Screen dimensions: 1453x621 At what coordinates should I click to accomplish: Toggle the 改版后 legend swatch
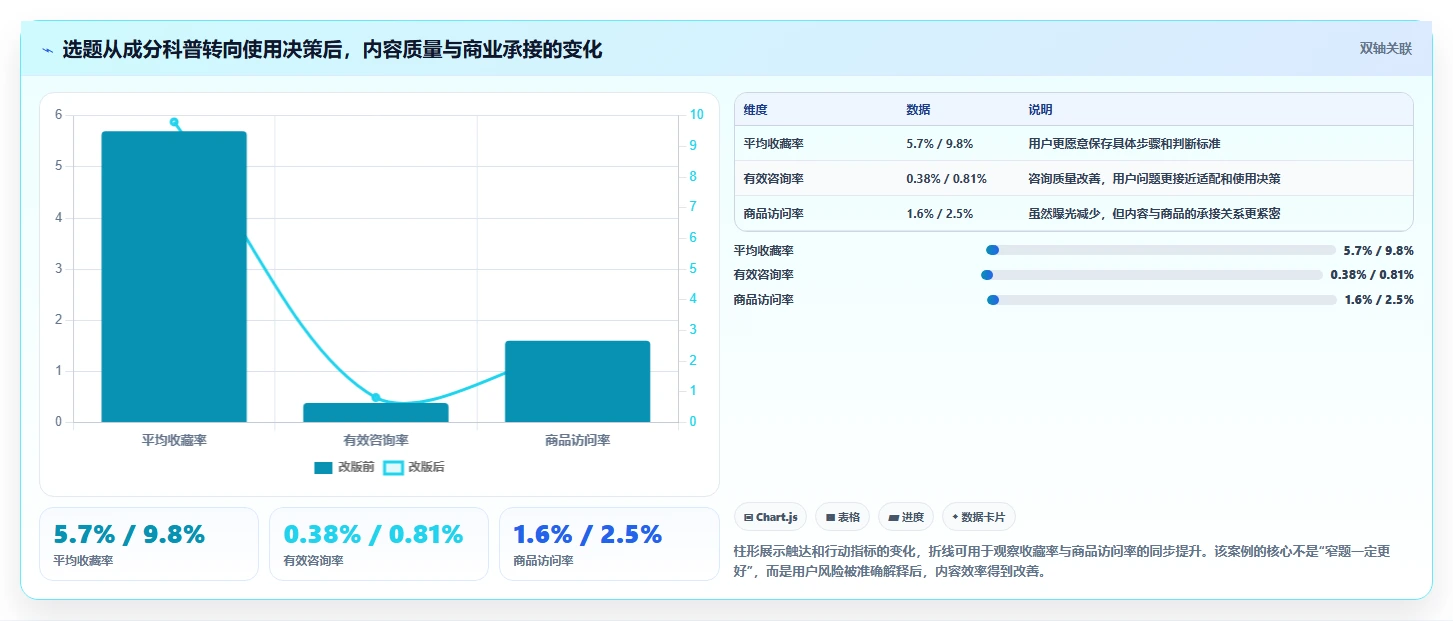coord(394,467)
